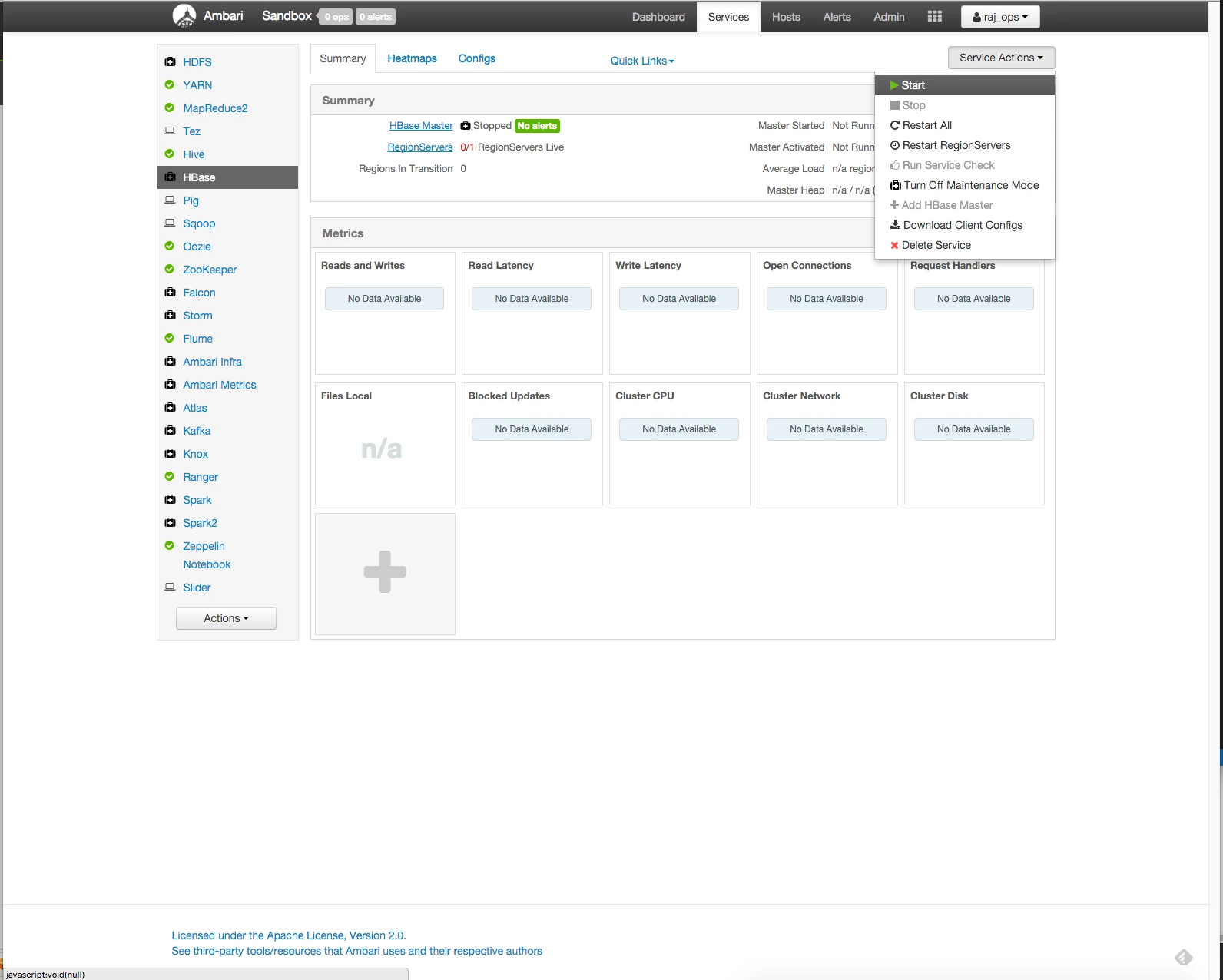1223x980 pixels.
Task: Click the Download Client Configs icon
Action: pyautogui.click(x=895, y=225)
